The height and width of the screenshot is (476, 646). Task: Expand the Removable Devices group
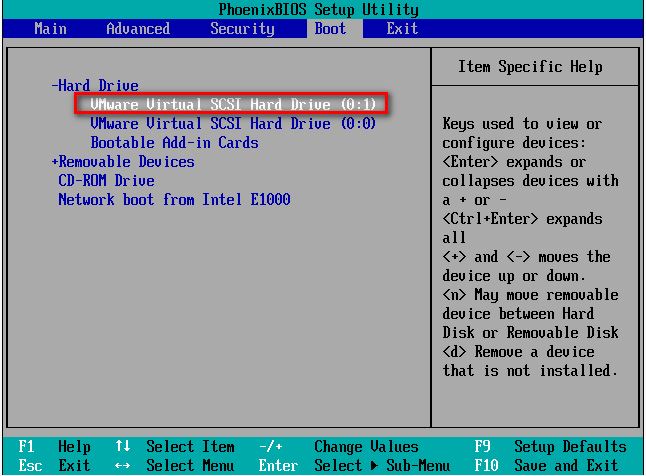[x=123, y=162]
